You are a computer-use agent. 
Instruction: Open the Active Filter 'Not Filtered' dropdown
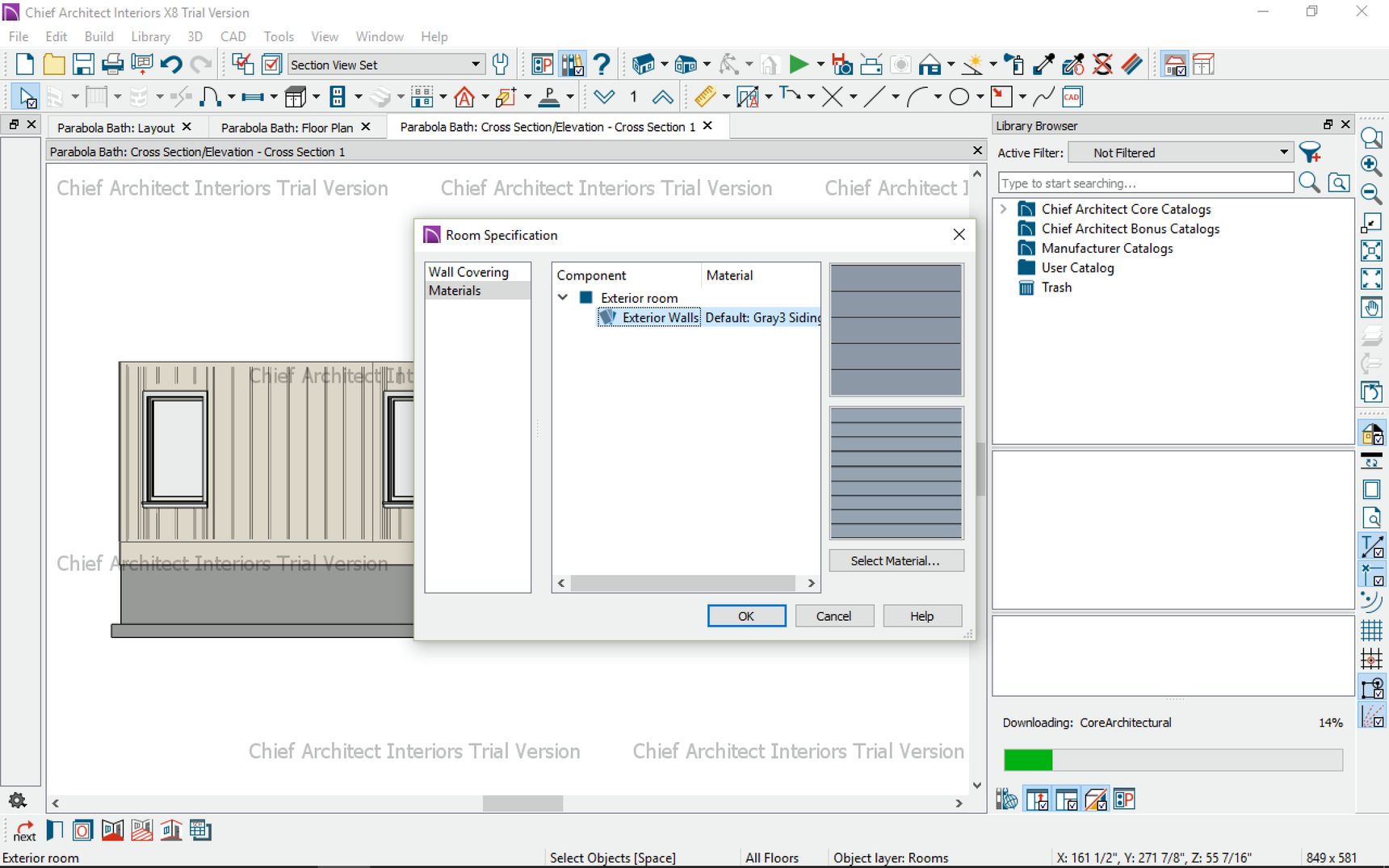point(1181,153)
